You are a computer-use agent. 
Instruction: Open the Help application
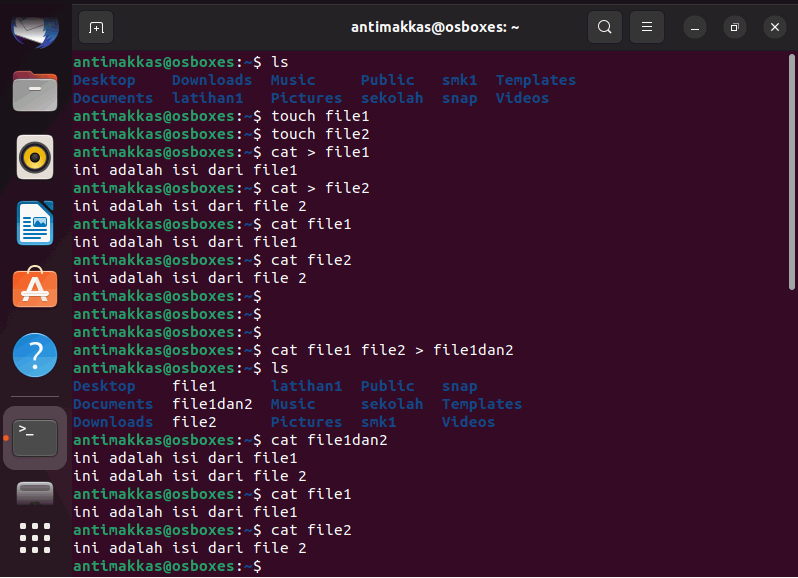(35, 355)
